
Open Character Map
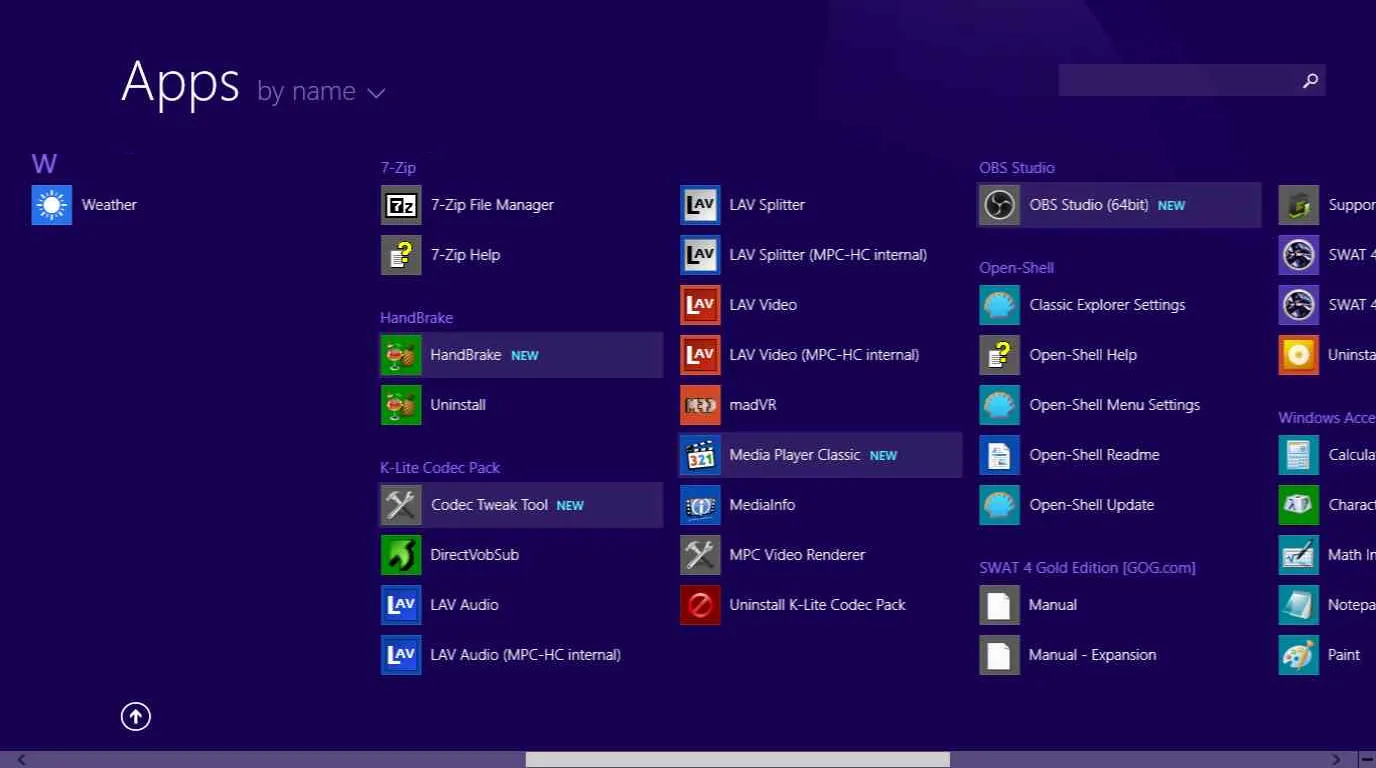pos(1327,505)
